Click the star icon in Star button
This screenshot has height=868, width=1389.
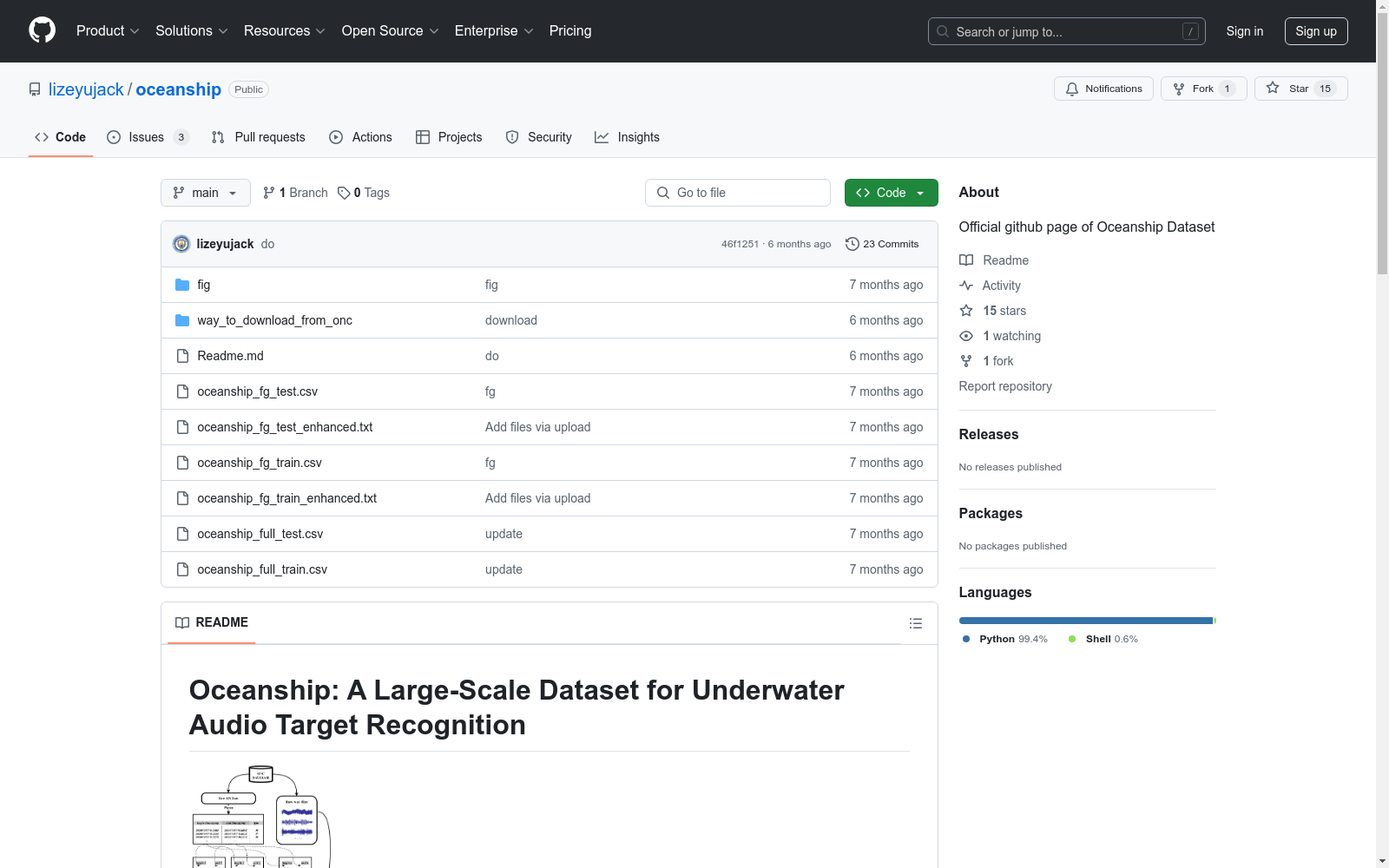click(1273, 88)
